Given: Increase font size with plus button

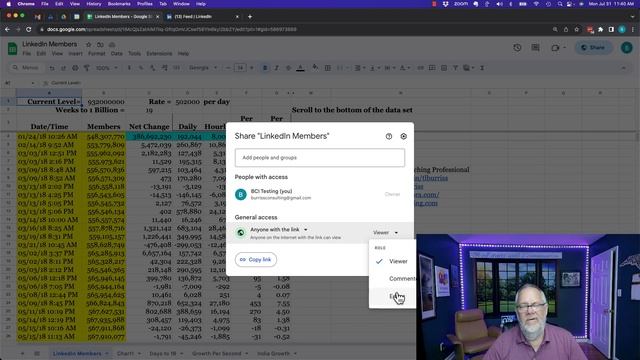Looking at the screenshot, I should click(x=251, y=68).
